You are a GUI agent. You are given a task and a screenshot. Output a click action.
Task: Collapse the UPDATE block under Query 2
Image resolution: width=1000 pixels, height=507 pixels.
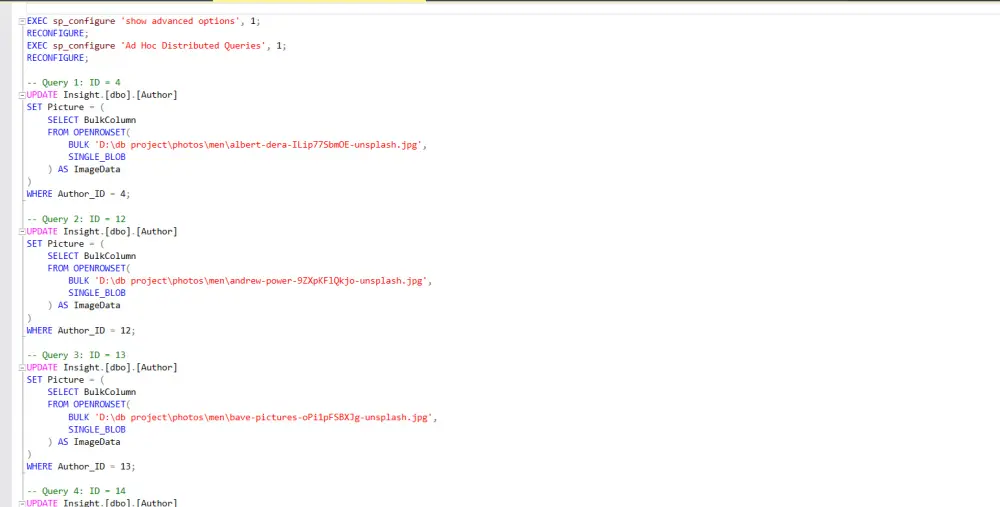pyautogui.click(x=22, y=231)
